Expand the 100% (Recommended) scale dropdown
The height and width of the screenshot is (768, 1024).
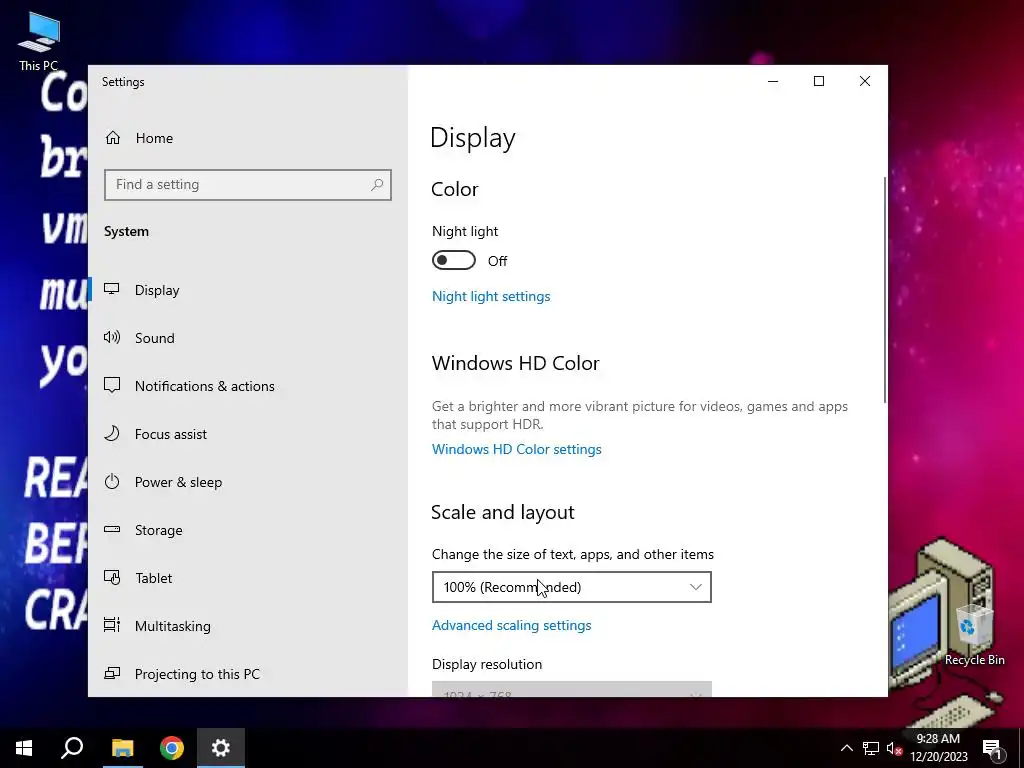(571, 587)
